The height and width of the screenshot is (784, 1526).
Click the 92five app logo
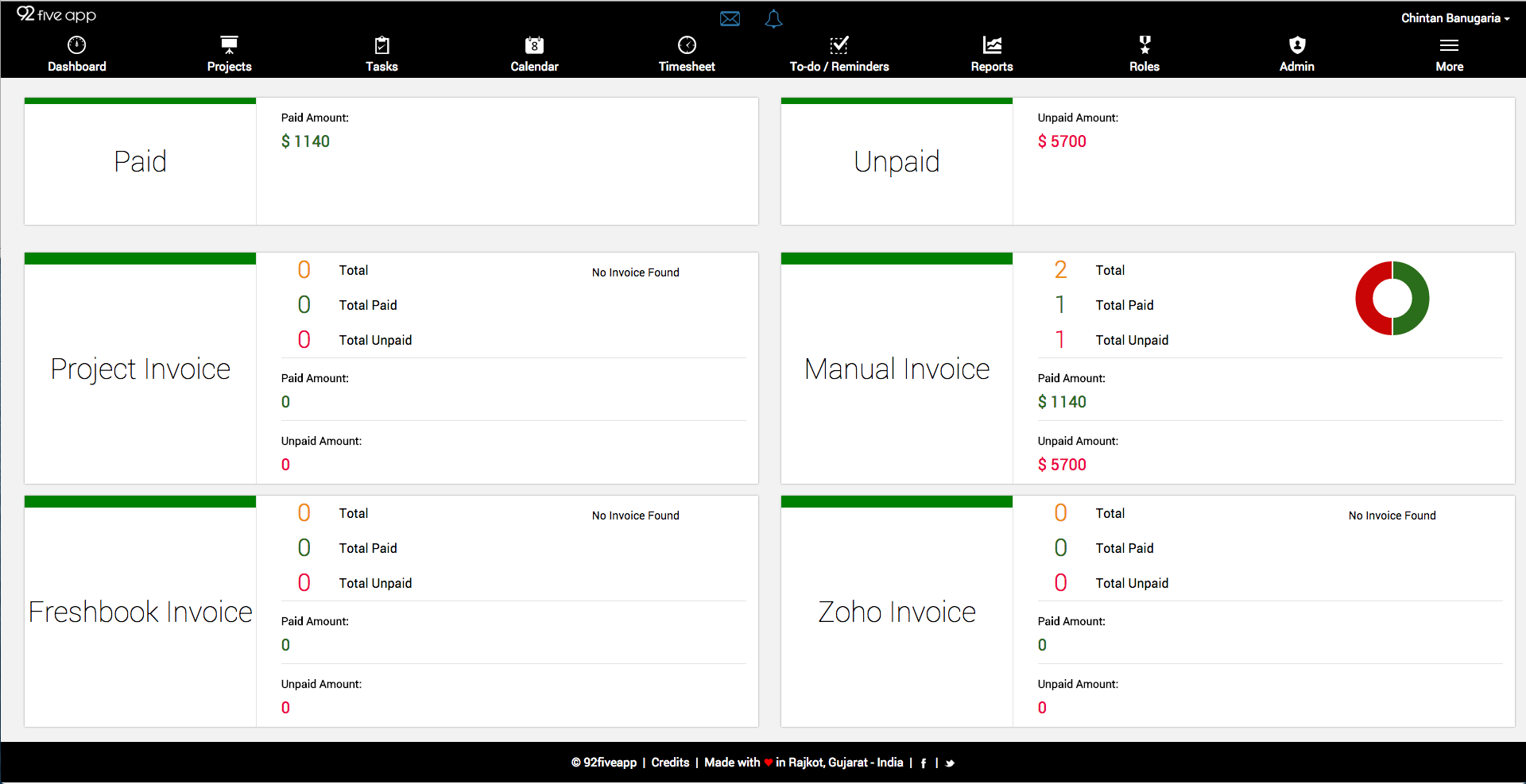(x=56, y=14)
